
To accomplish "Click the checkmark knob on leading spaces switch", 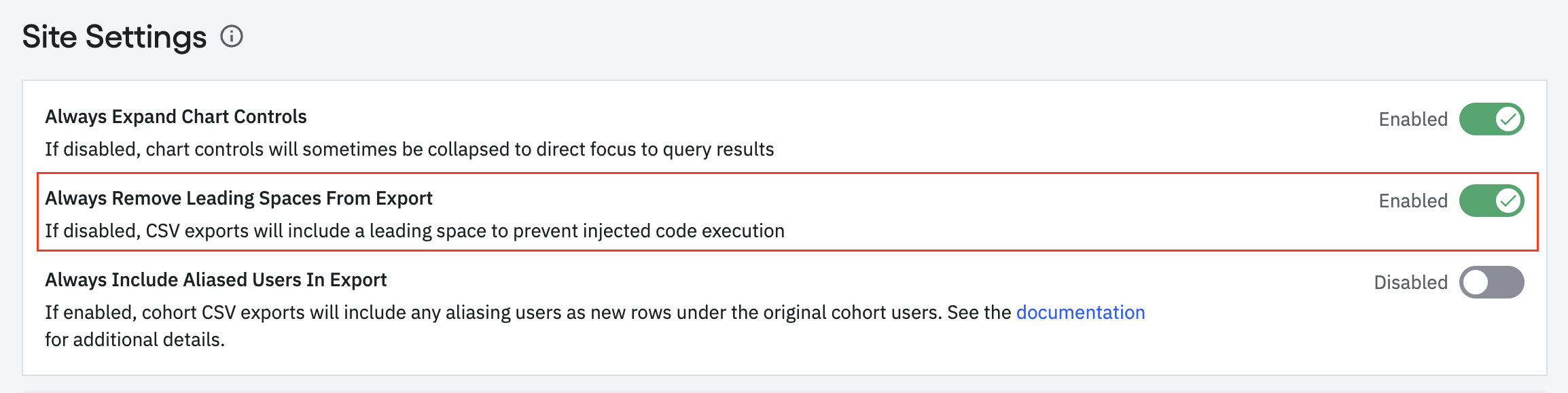I will [x=1508, y=201].
